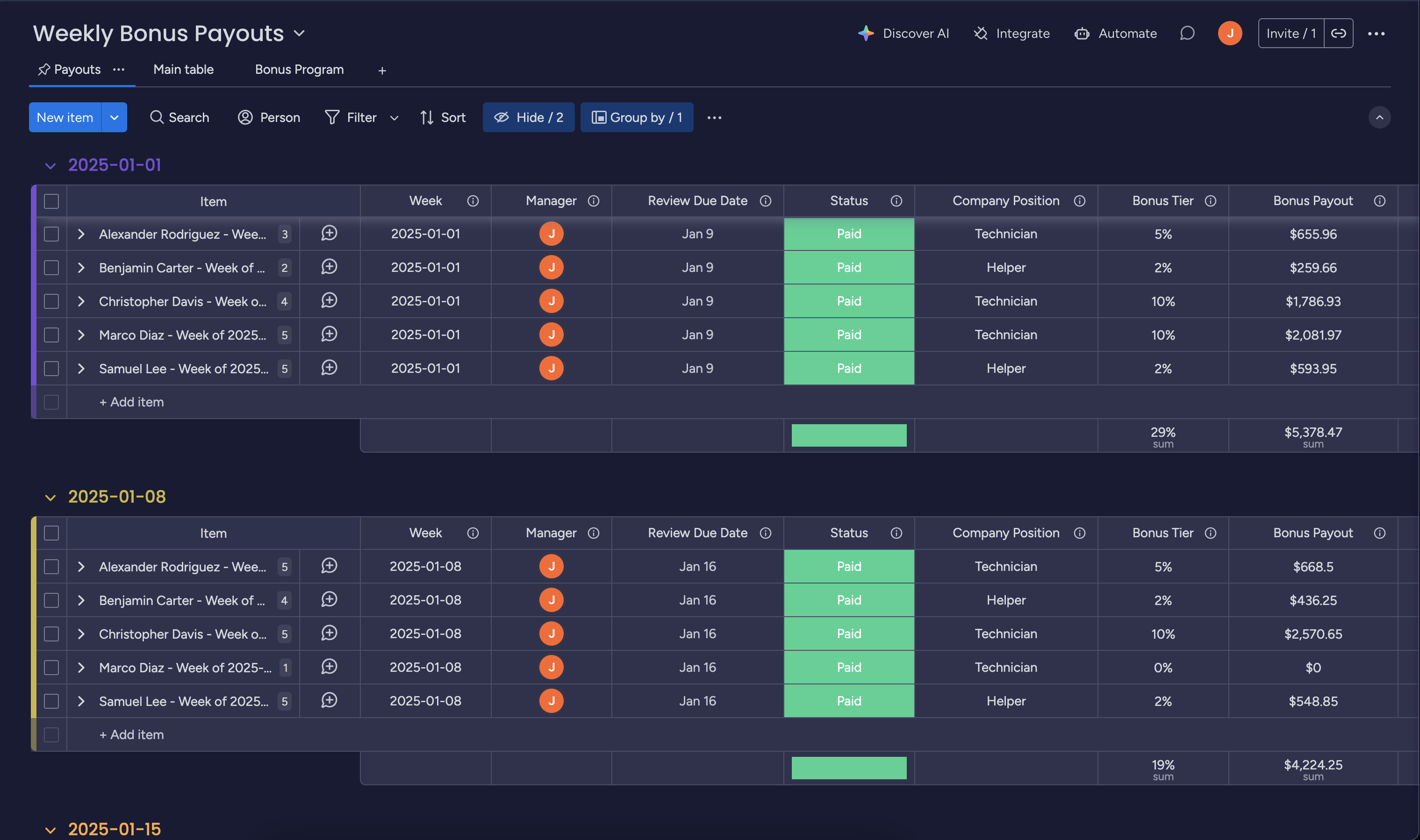Check Benjamin Carter row in 2025-01-01 group
Image resolution: width=1420 pixels, height=840 pixels.
(51, 267)
